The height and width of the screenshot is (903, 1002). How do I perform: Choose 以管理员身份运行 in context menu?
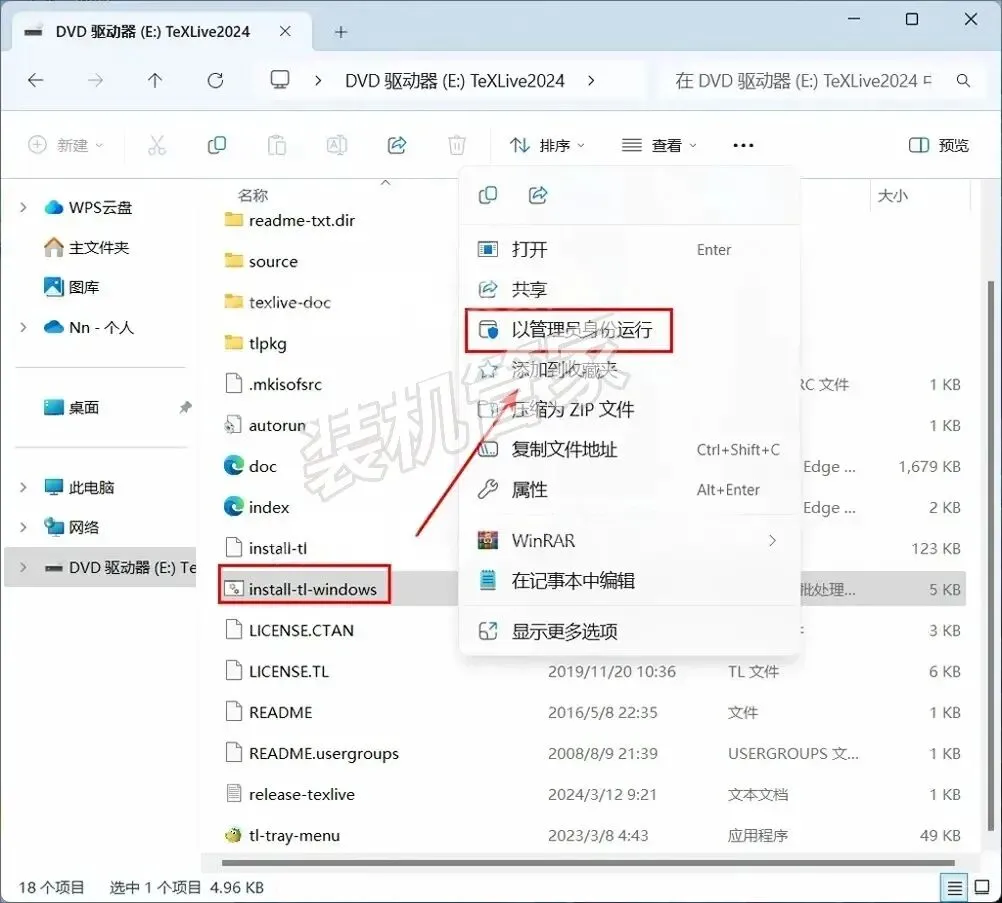[x=569, y=330]
